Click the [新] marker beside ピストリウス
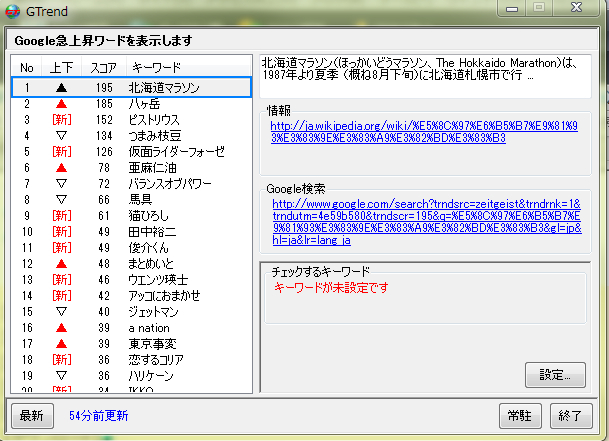 pos(61,120)
